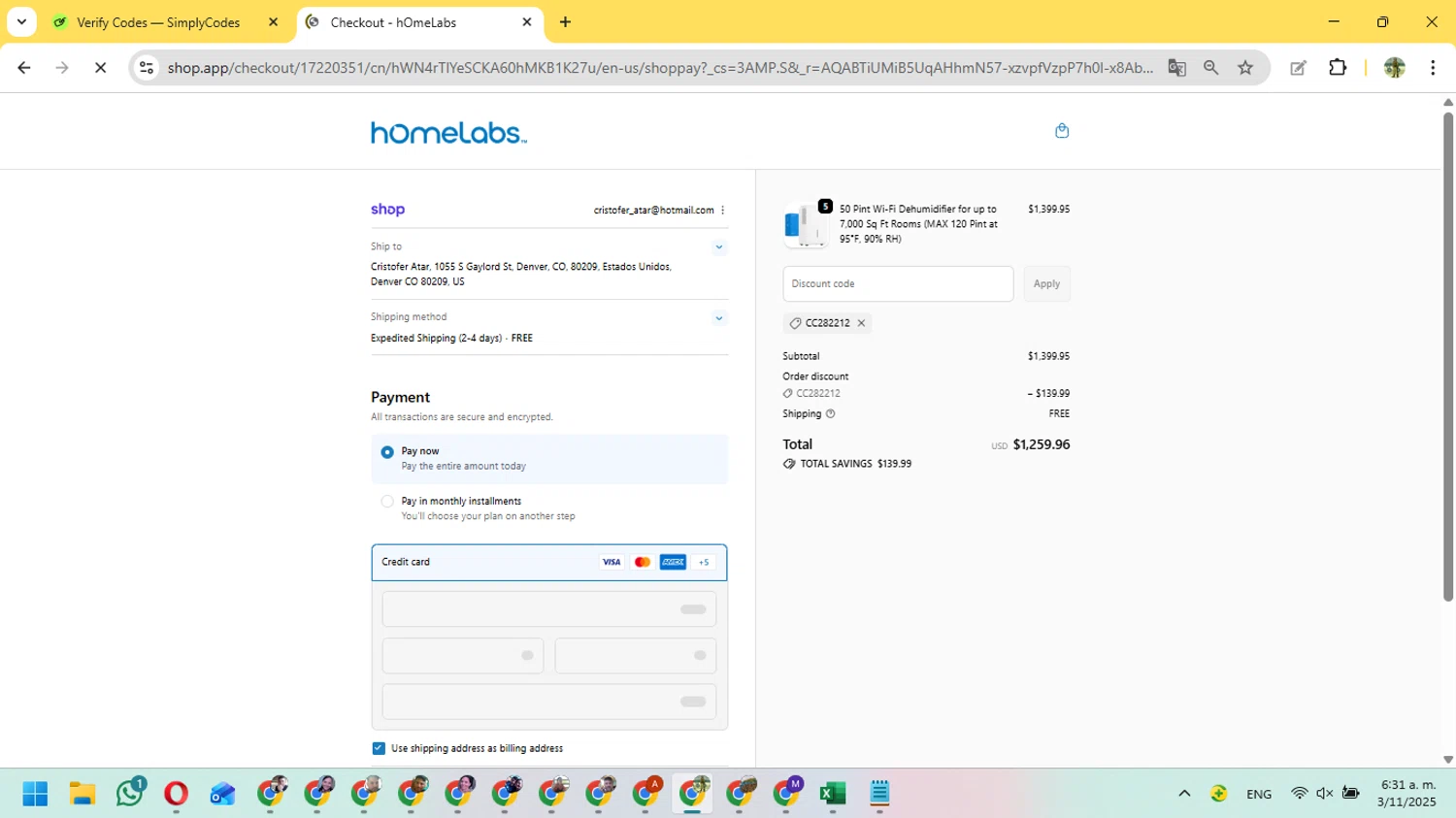Click the pen extension icon
The width and height of the screenshot is (1456, 818).
click(x=1298, y=68)
